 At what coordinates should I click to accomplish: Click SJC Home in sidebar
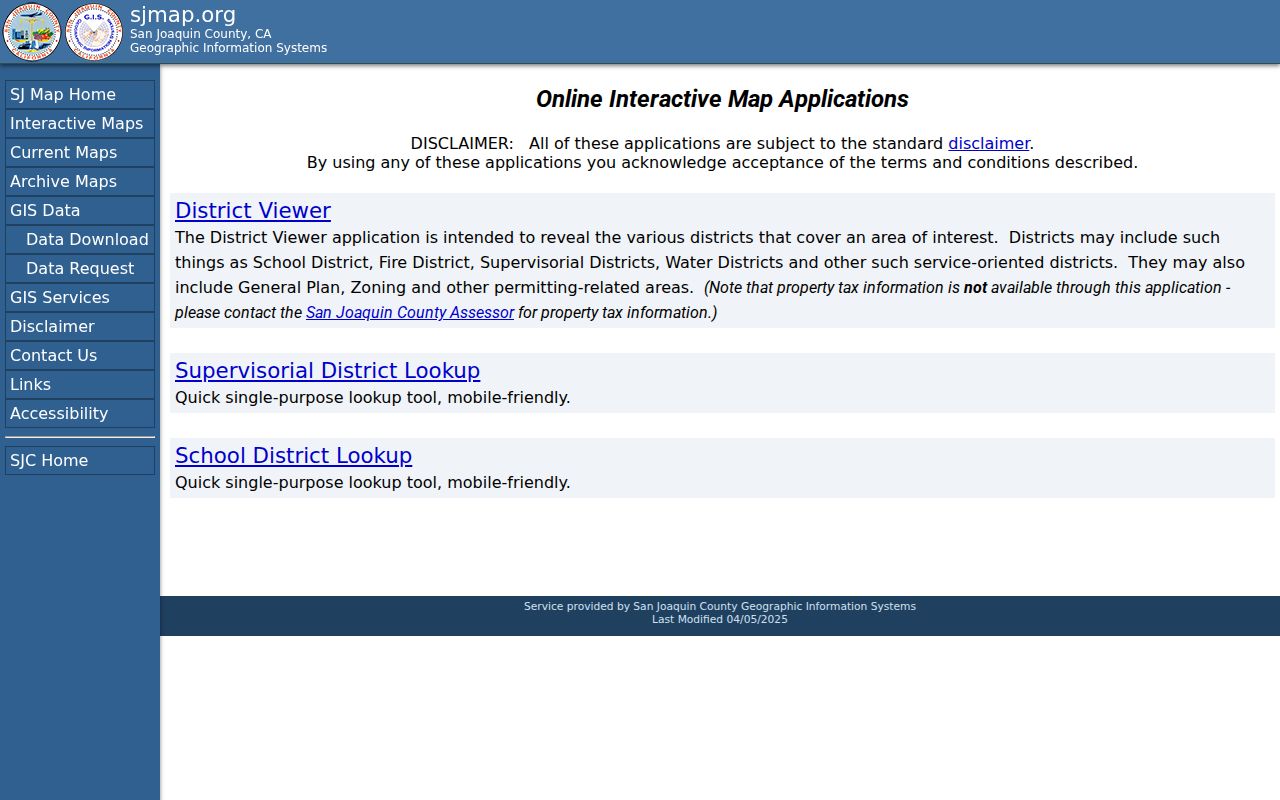tap(80, 460)
